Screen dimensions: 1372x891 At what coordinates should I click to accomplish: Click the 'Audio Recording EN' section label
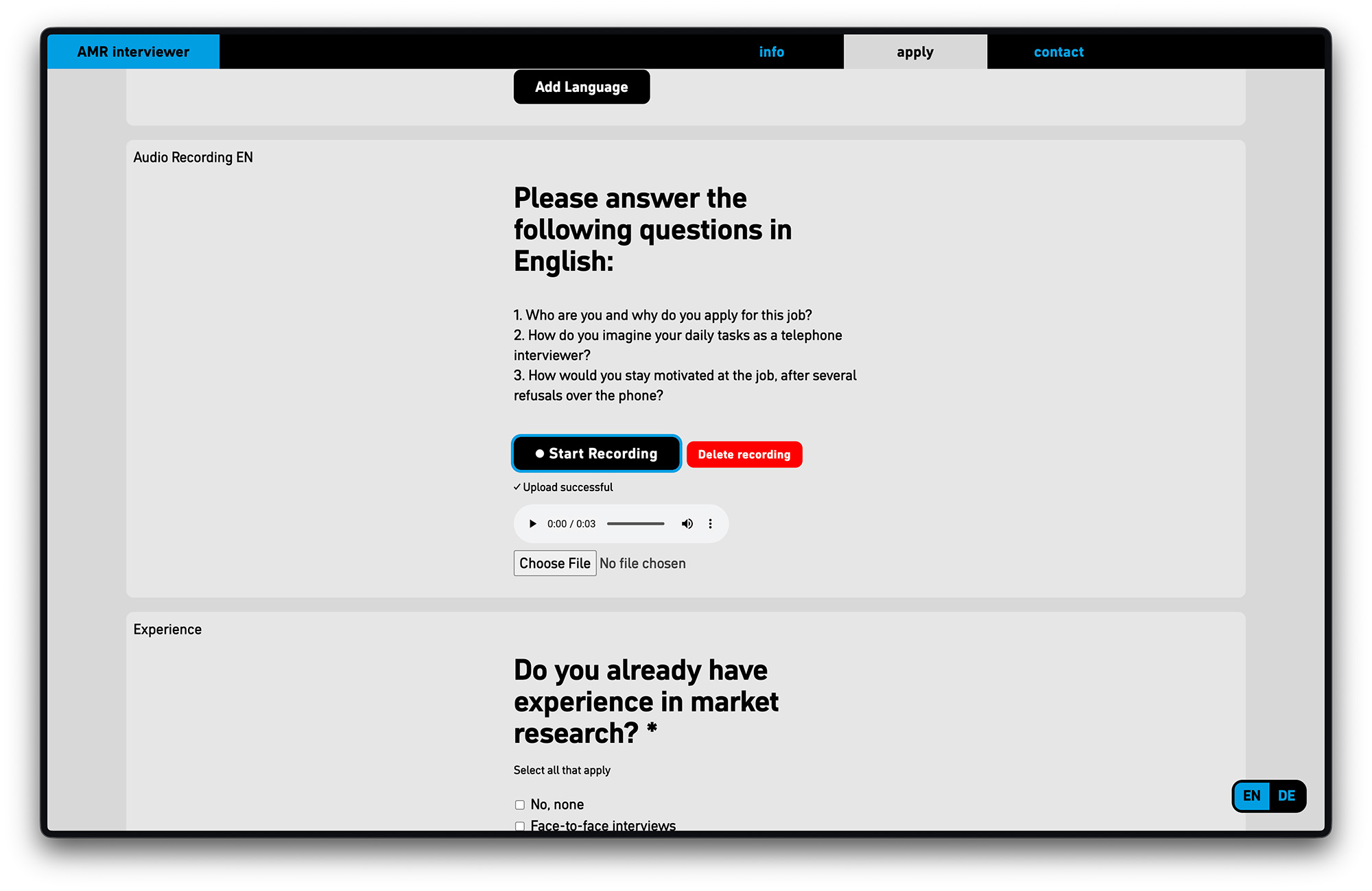[193, 157]
